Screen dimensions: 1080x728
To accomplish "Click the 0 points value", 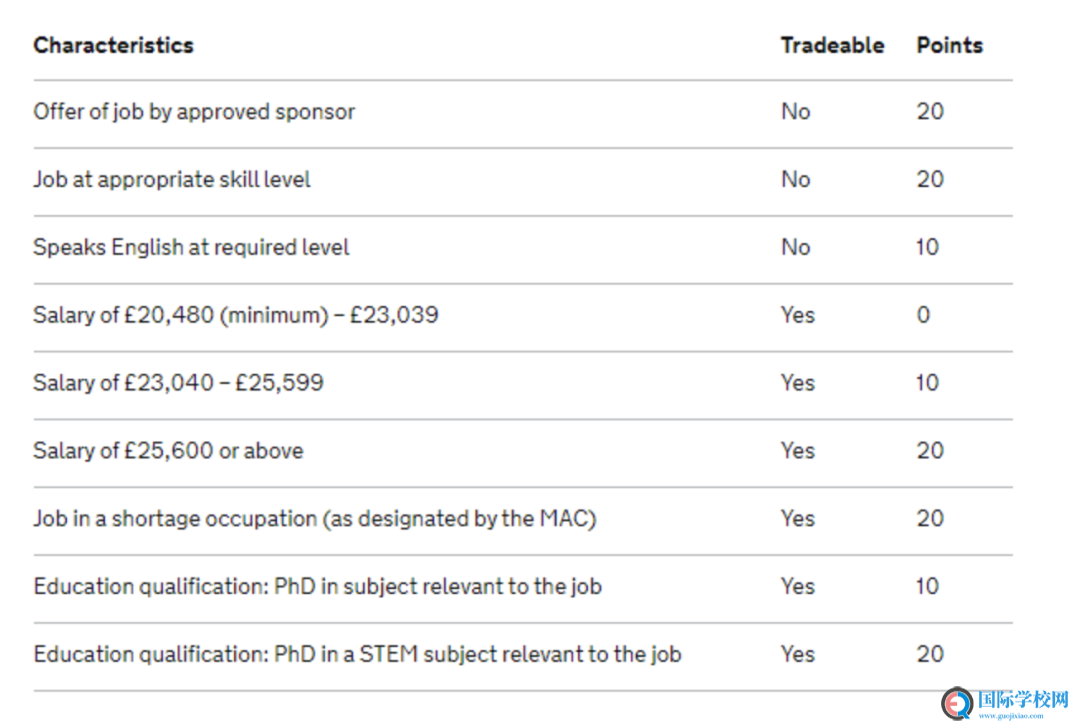I will tap(923, 315).
